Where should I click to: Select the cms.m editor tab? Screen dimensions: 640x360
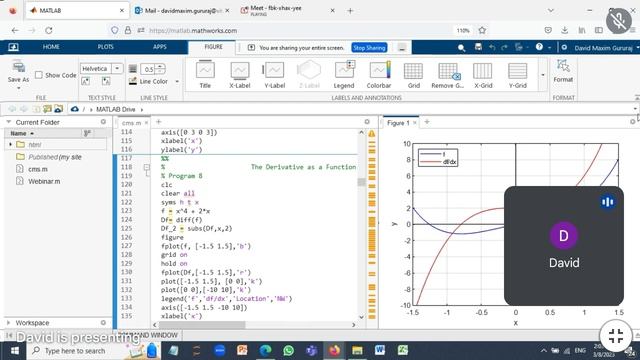click(131, 122)
